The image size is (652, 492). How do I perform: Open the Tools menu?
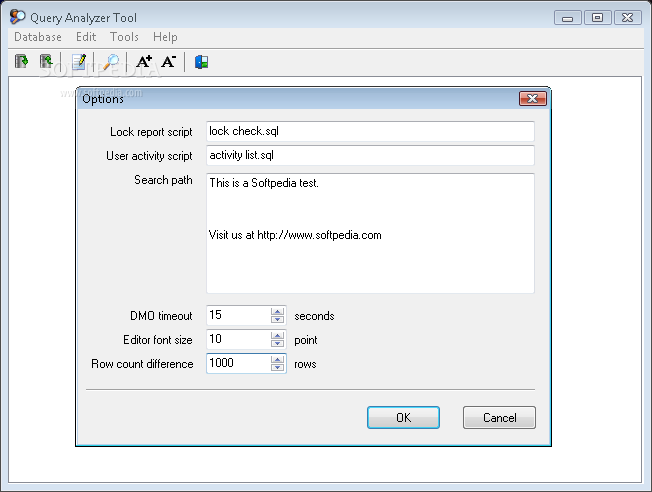[x=124, y=37]
